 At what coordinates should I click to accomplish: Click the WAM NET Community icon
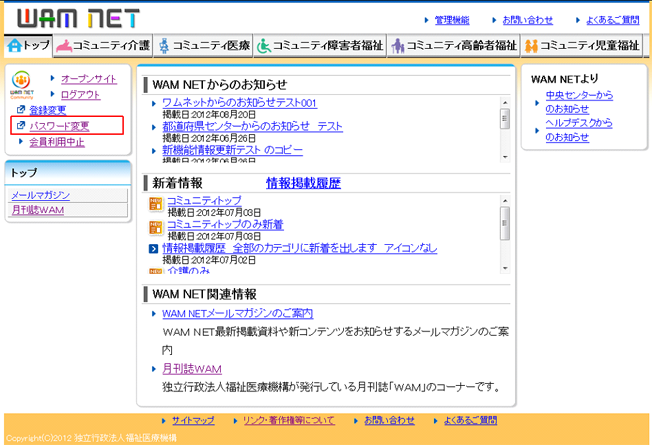21,85
